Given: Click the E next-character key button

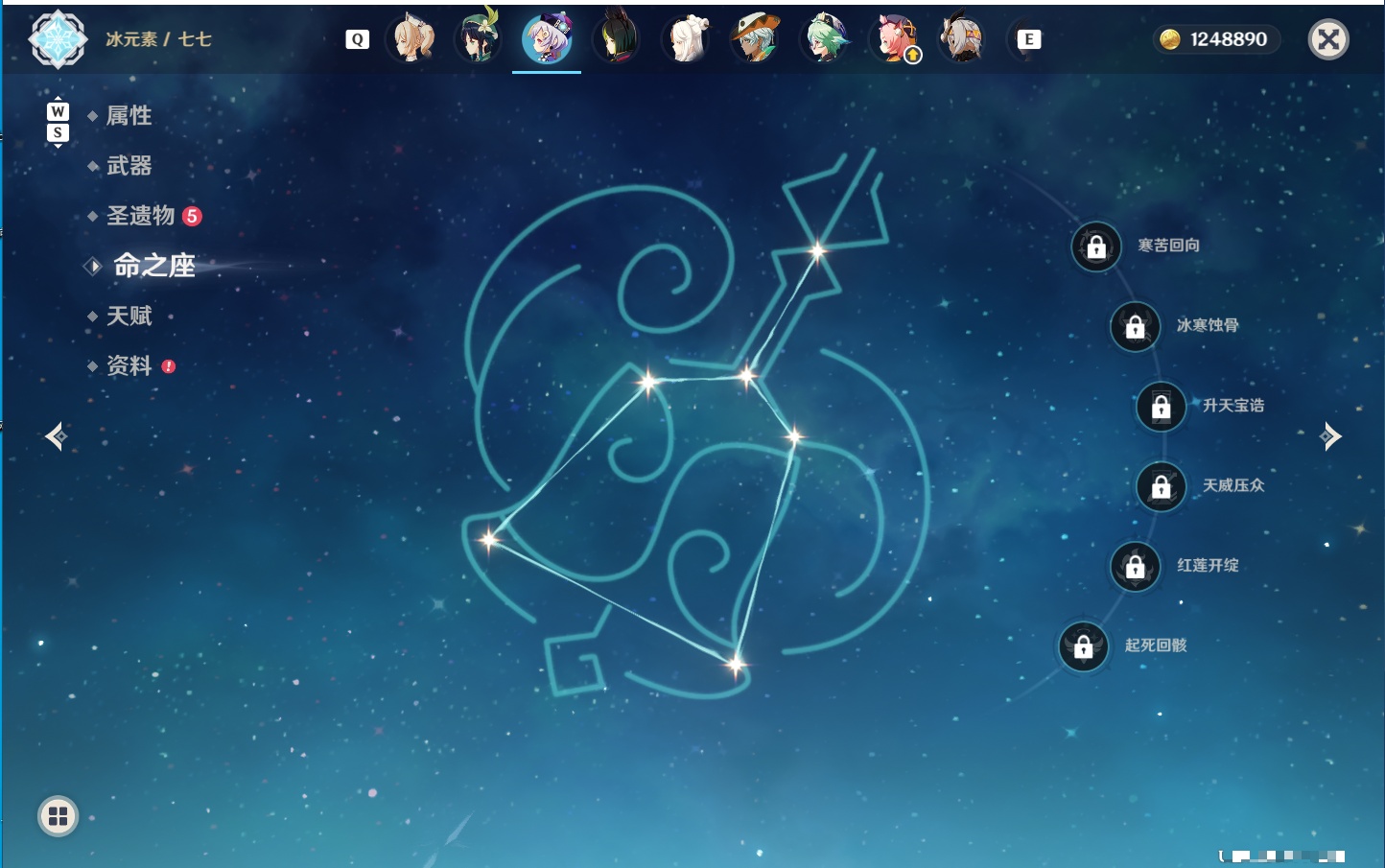Looking at the screenshot, I should pos(1028,39).
